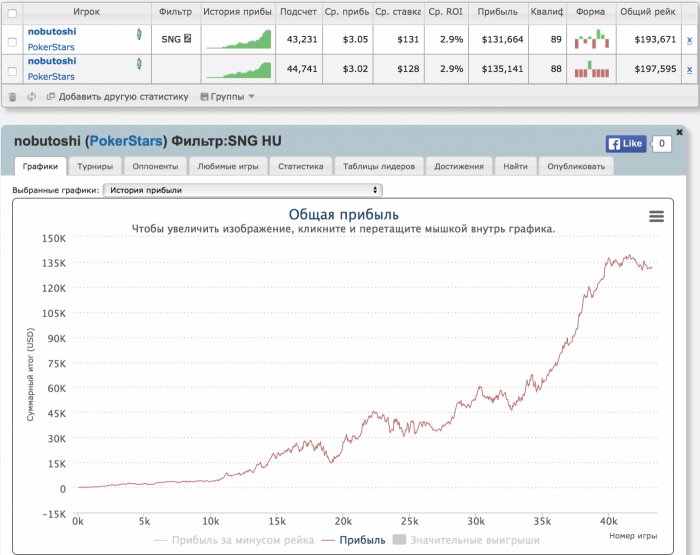
Task: Switch to the Статистика tab
Action: [300, 166]
